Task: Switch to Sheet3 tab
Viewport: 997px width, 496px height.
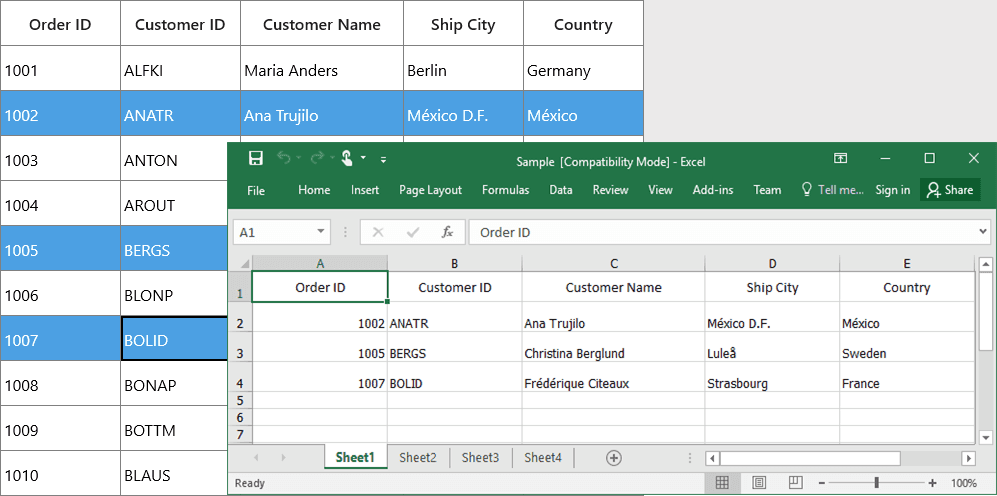Action: tap(480, 457)
